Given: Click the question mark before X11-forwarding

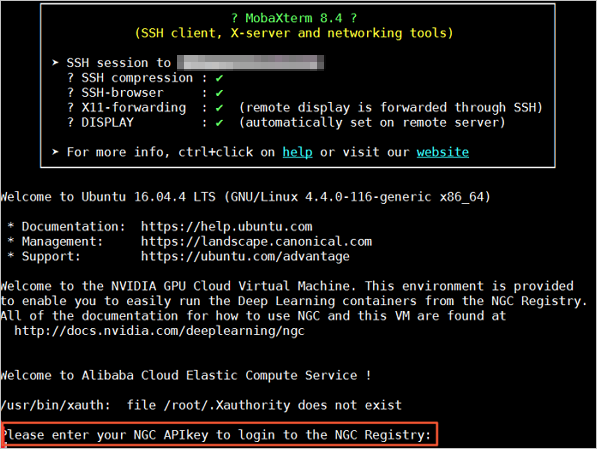Looking at the screenshot, I should 70,107.
